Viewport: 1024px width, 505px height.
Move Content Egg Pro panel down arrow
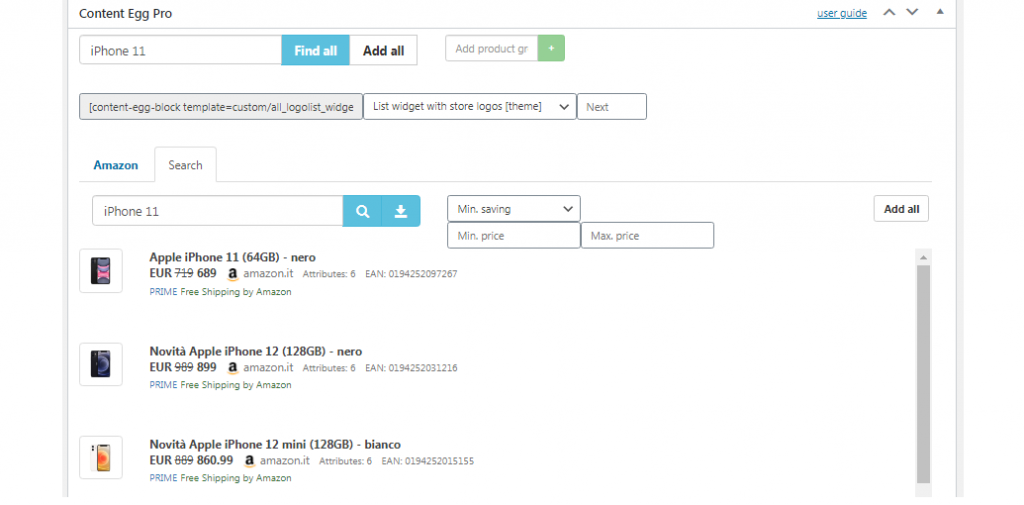pyautogui.click(x=912, y=12)
